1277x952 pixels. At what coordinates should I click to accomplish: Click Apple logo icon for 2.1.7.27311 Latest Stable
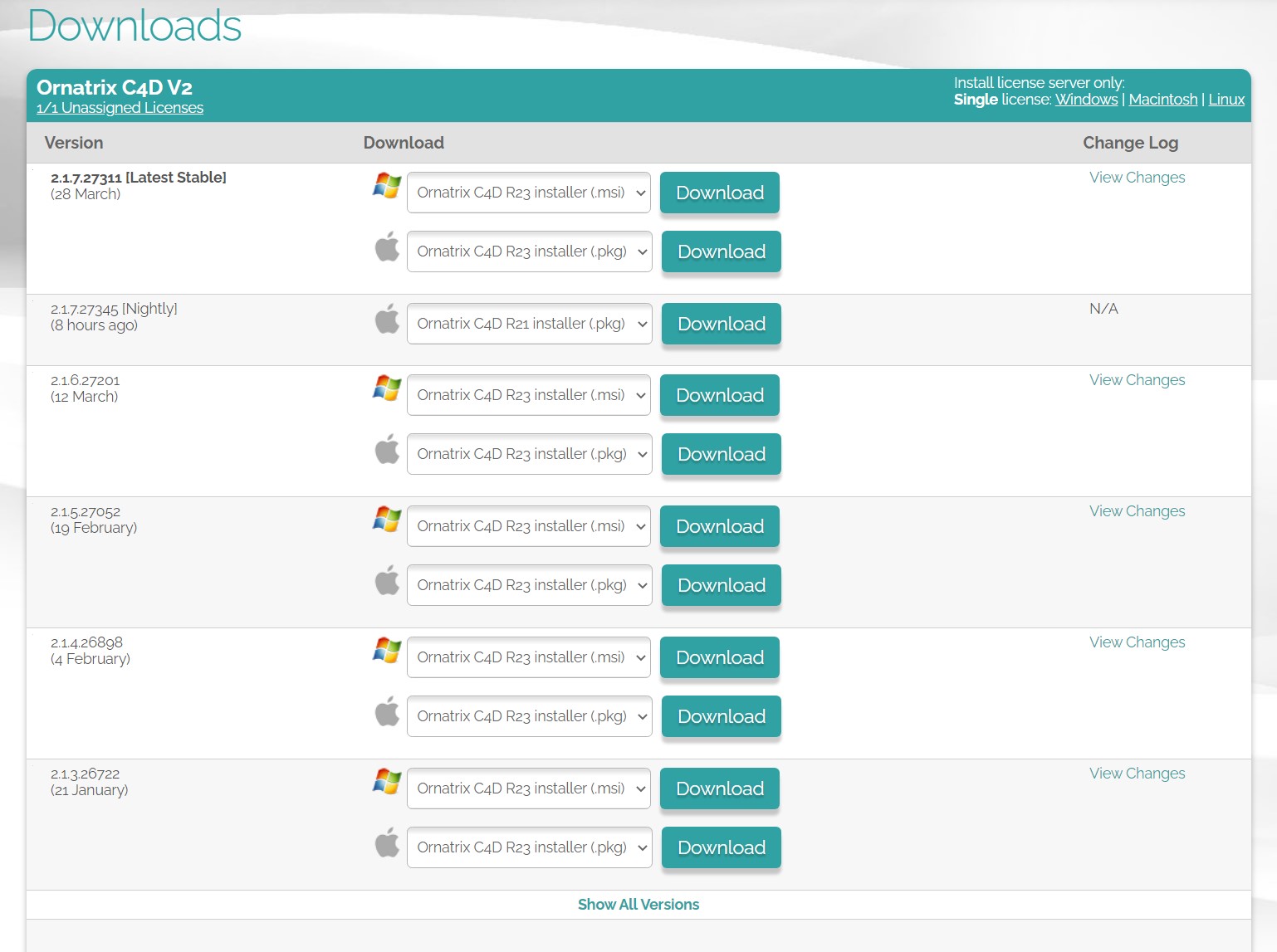click(387, 247)
